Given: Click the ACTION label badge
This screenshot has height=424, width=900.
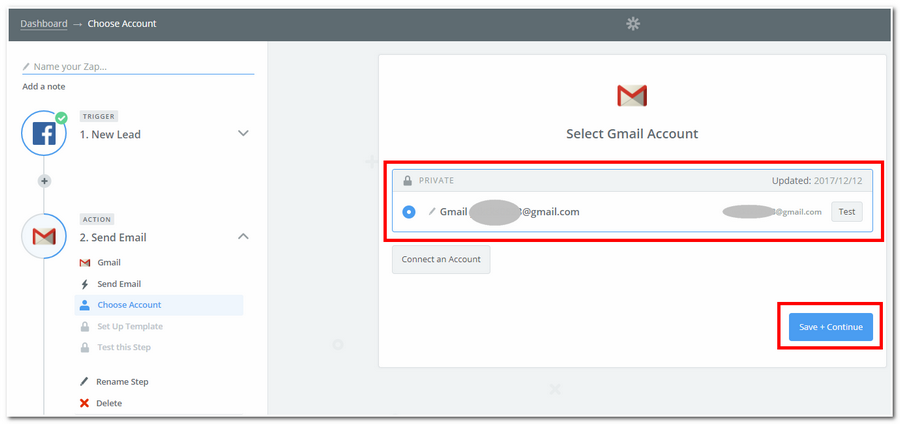Looking at the screenshot, I should pyautogui.click(x=96, y=219).
